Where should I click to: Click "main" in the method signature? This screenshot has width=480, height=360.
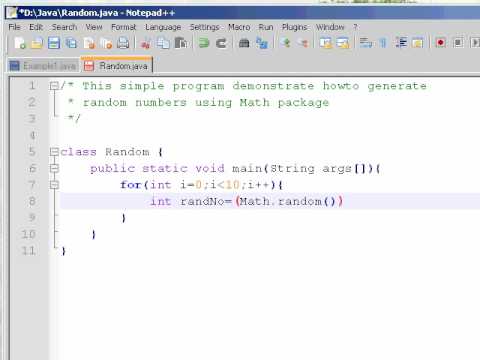[247, 168]
